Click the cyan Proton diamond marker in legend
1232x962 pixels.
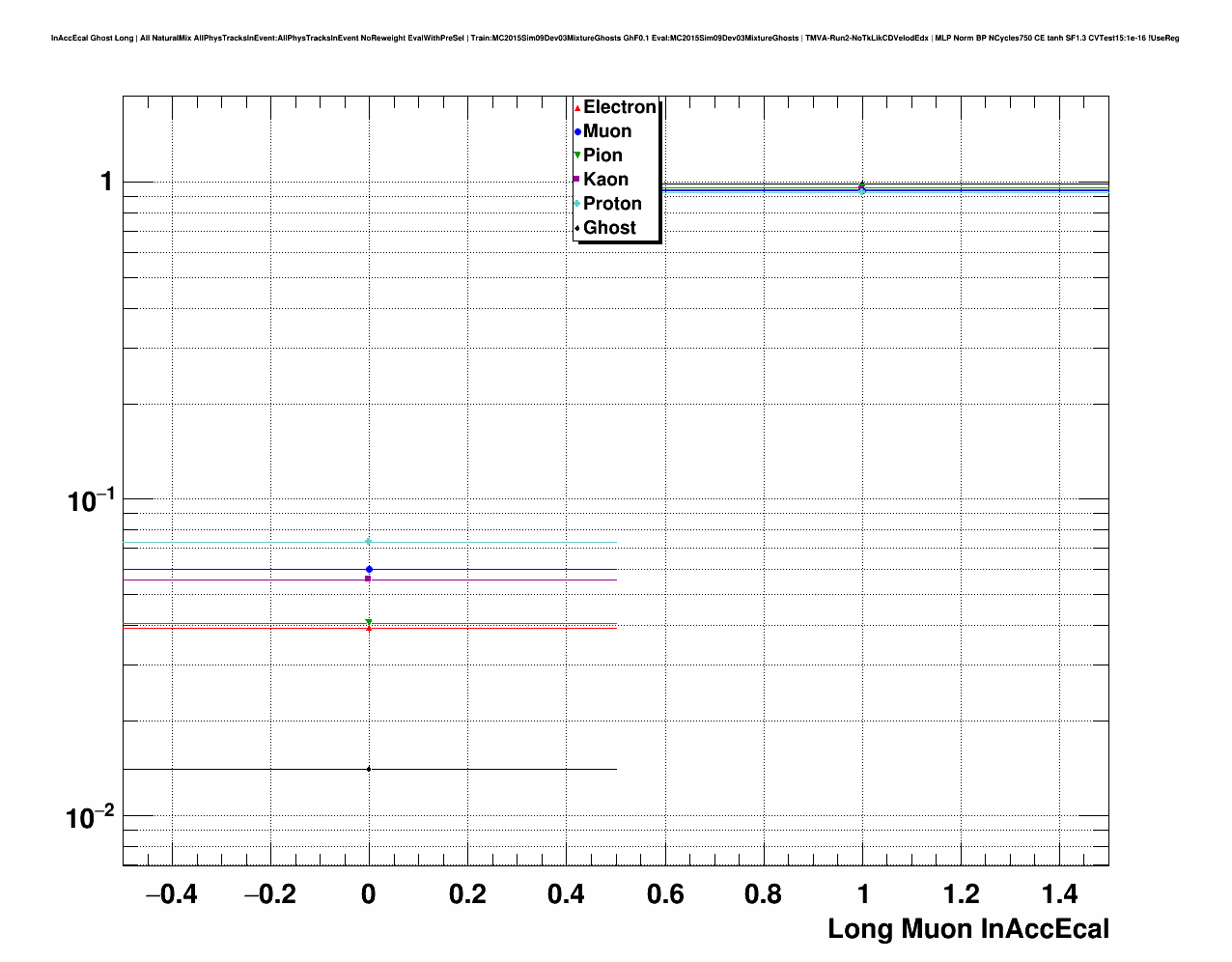577,204
